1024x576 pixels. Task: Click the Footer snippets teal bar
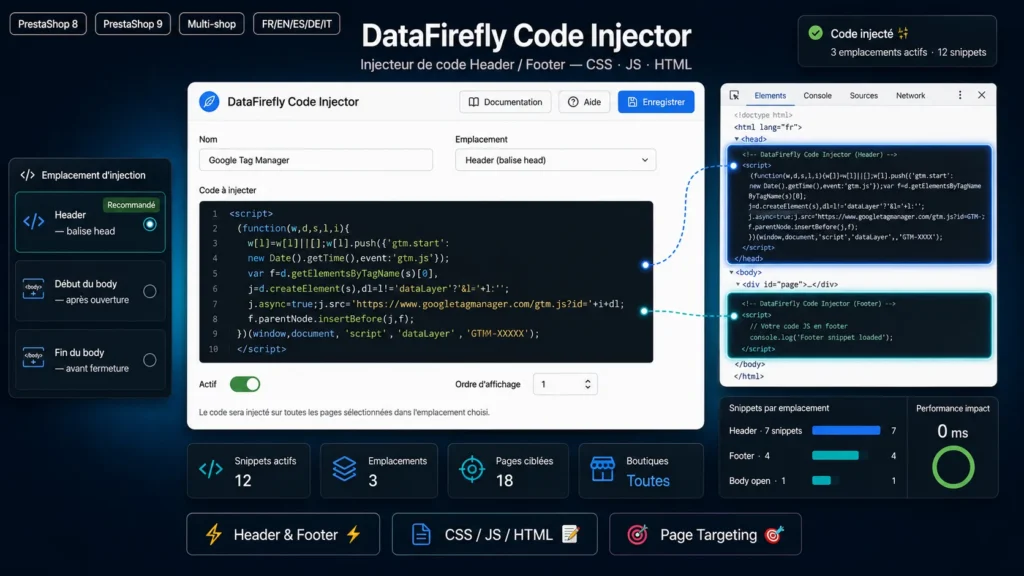[x=835, y=455]
